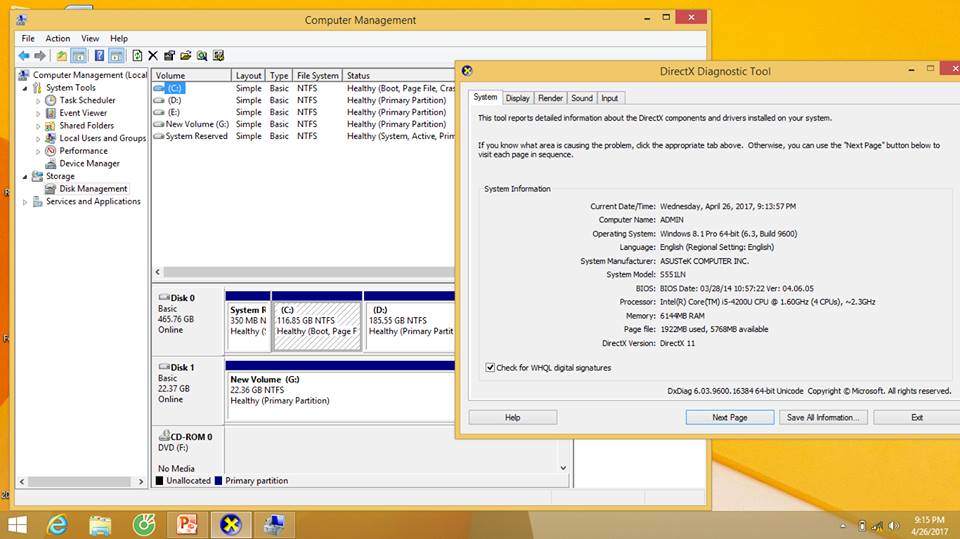
Task: Open the File menu
Action: (x=28, y=38)
